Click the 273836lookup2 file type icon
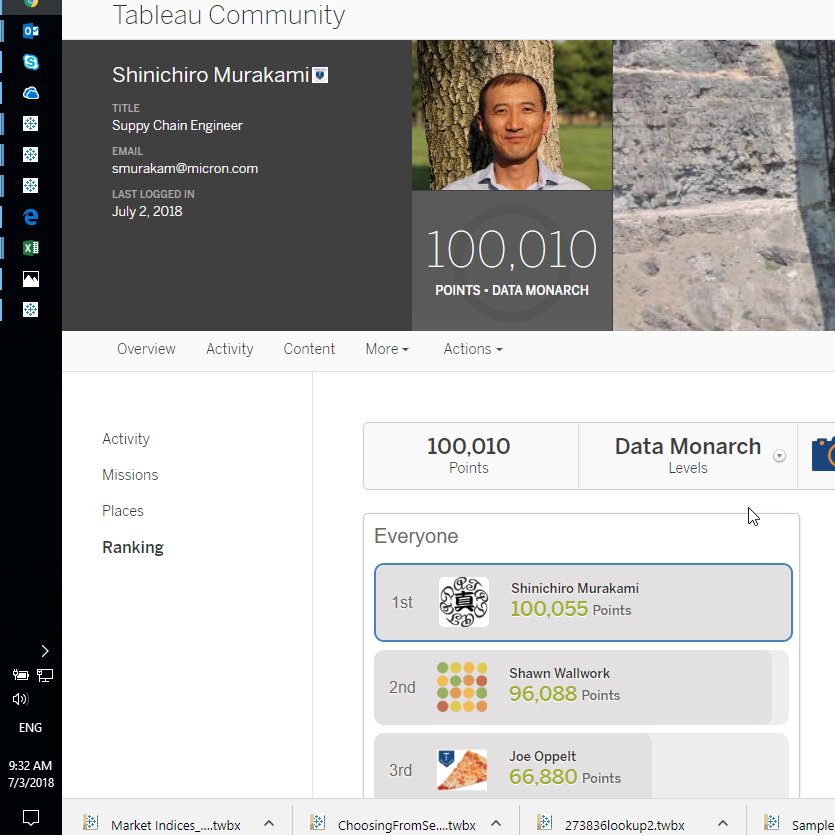The width and height of the screenshot is (835, 835). 544,822
